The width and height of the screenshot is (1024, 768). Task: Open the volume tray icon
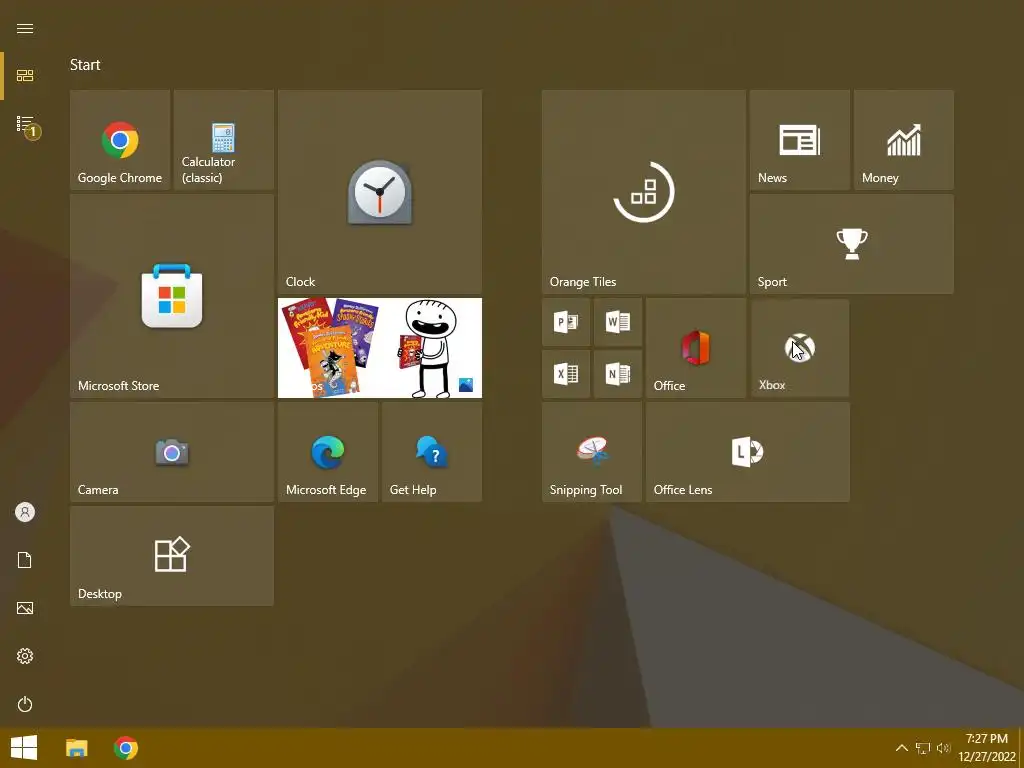[x=943, y=748]
